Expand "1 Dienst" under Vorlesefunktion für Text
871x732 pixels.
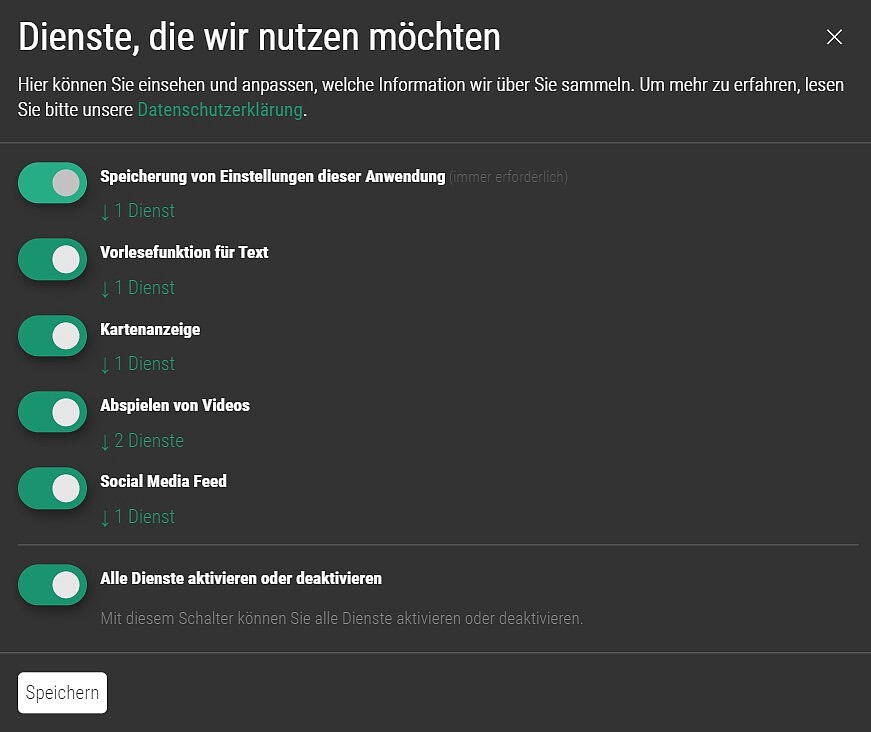[138, 288]
